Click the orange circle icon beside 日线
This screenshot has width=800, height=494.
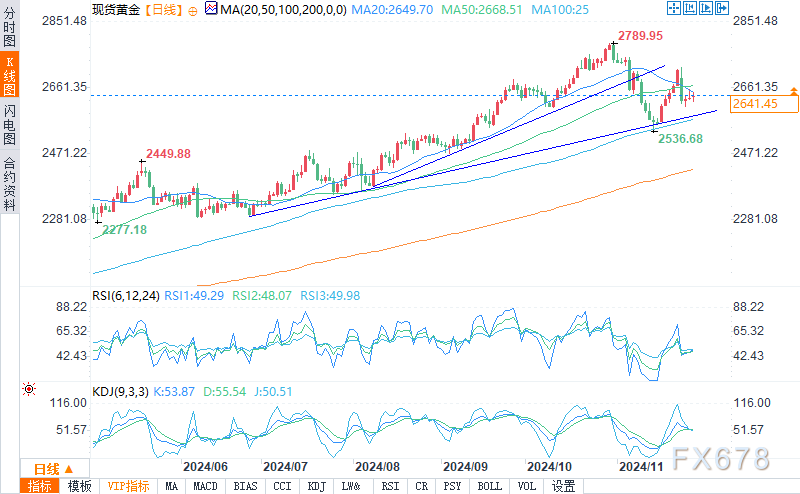point(192,11)
